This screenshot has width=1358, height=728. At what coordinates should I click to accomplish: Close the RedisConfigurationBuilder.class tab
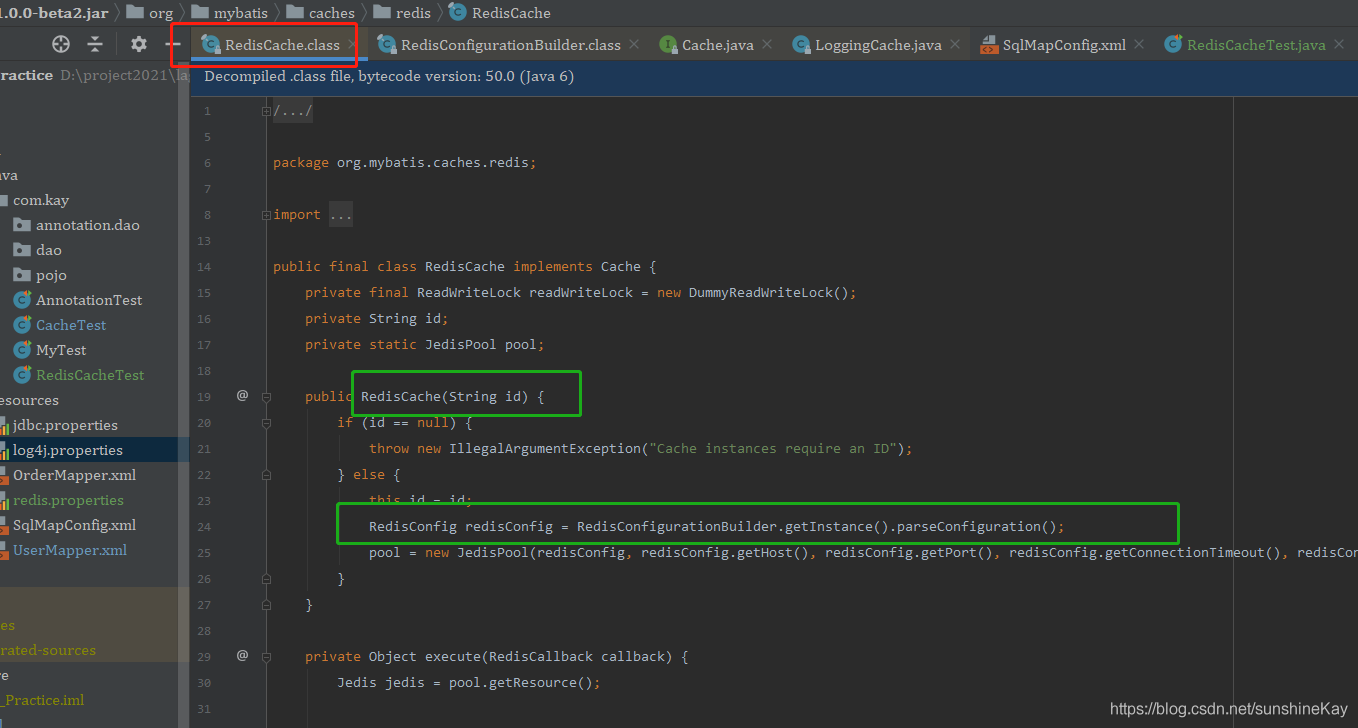click(633, 45)
